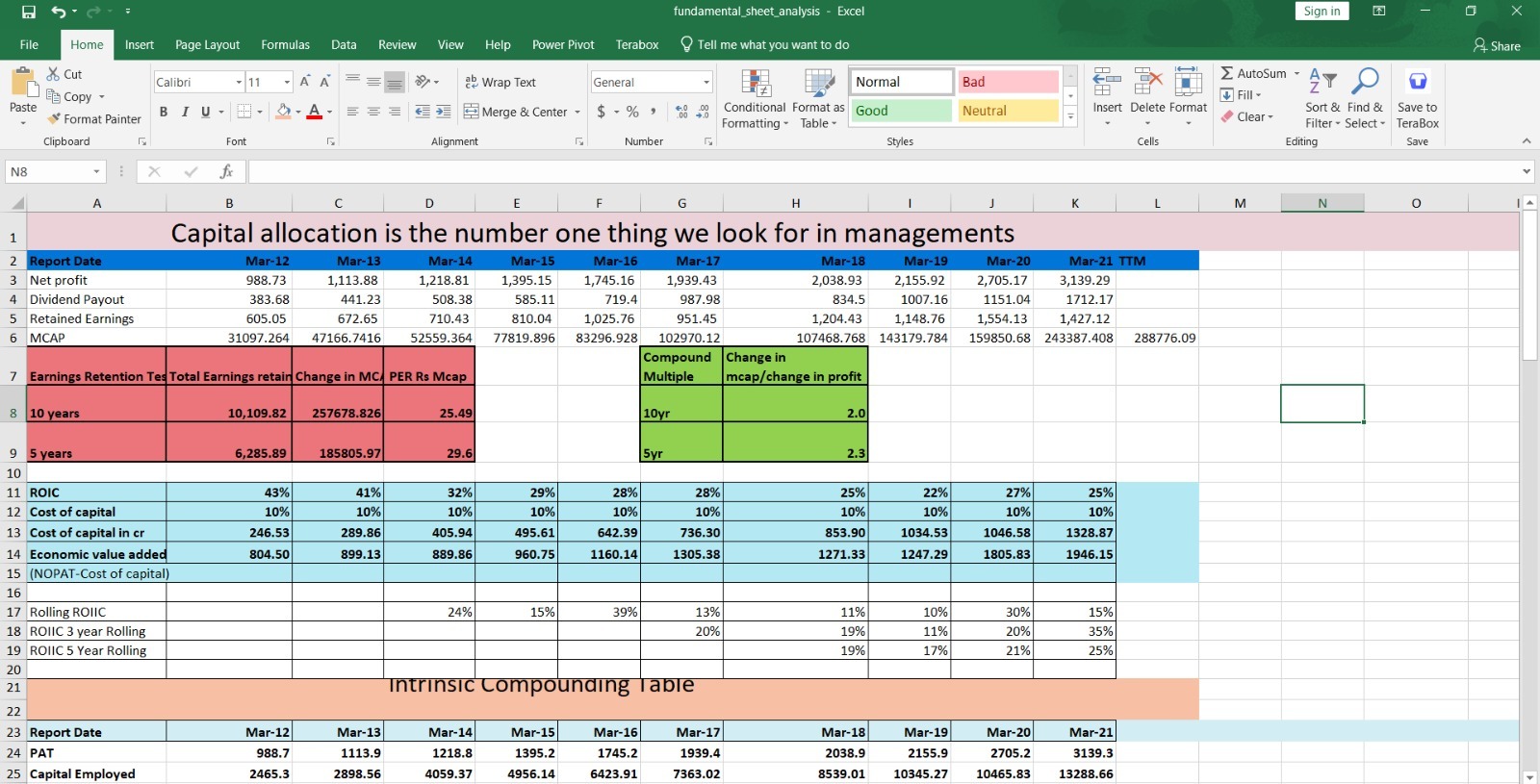Click the Format Painter brush icon
Viewport: 1540px width, 784px height.
[55, 119]
